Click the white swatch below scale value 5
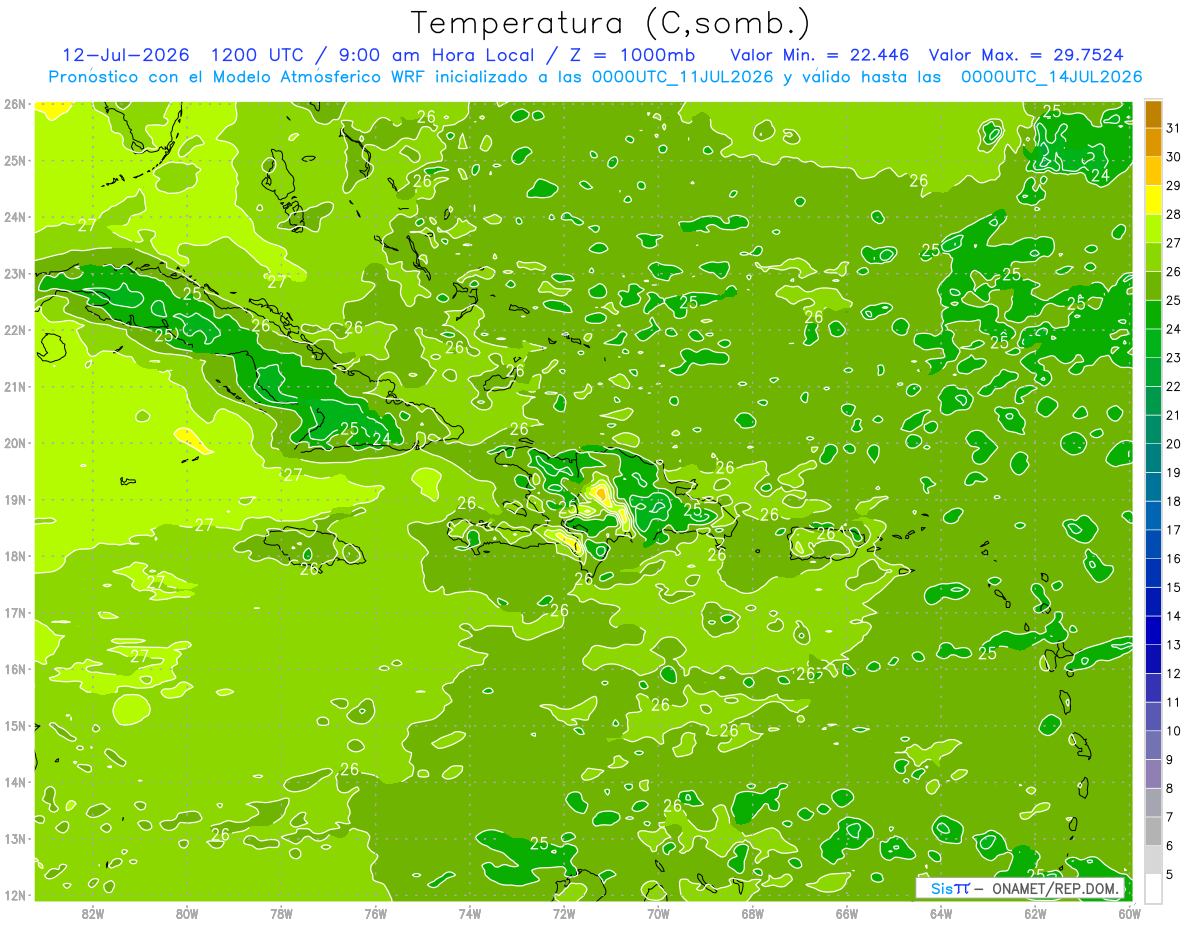The height and width of the screenshot is (927, 1200). (x=1153, y=888)
